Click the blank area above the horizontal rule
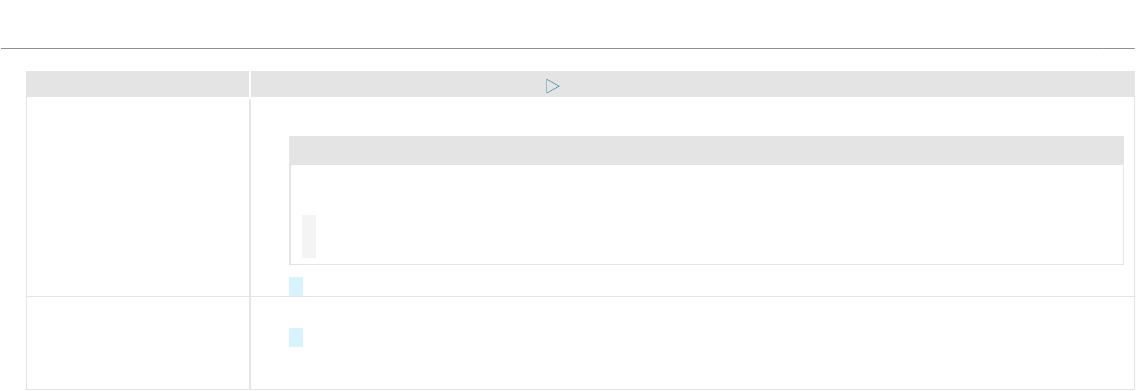 [x=568, y=23]
